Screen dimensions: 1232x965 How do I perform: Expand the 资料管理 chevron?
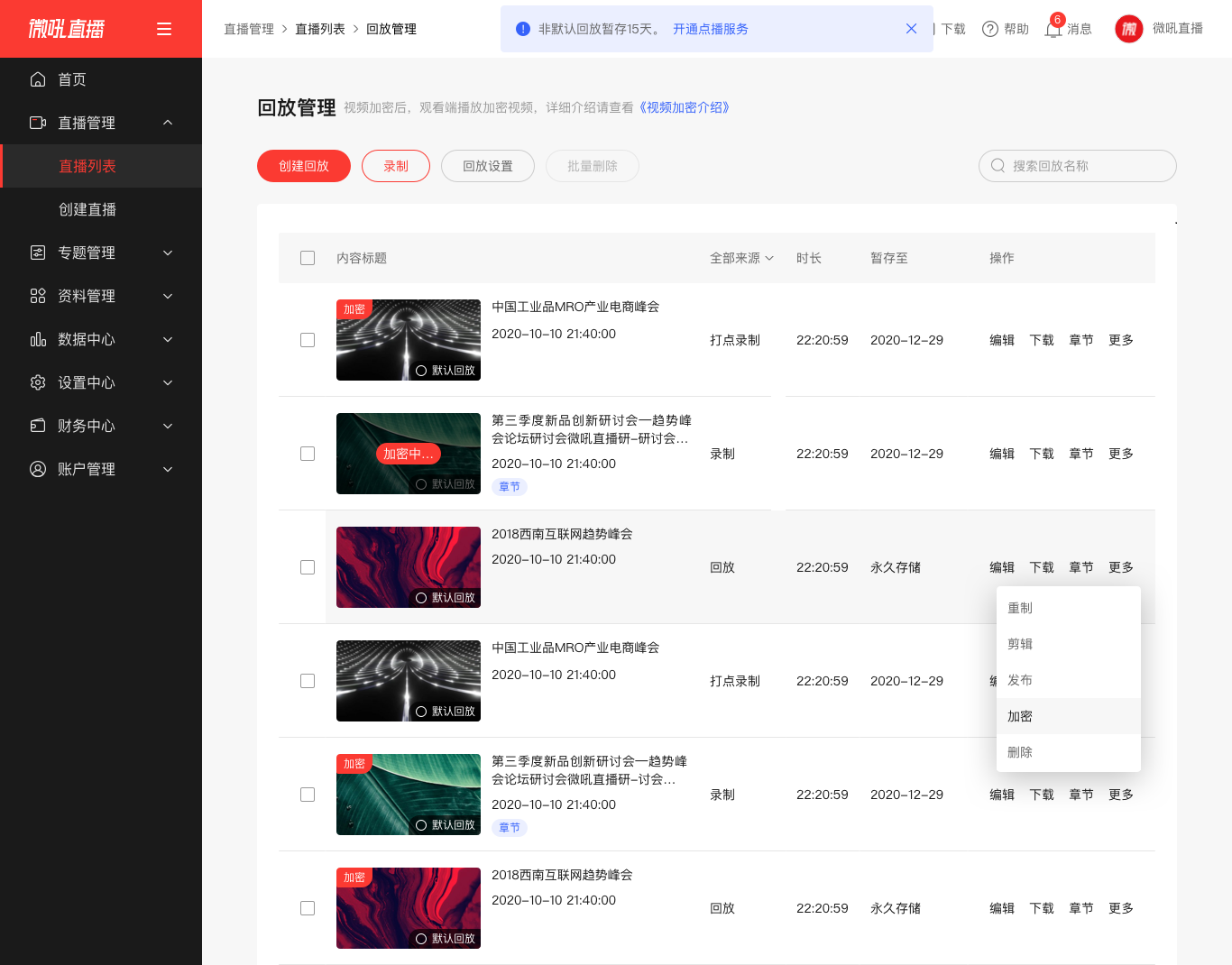click(168, 296)
